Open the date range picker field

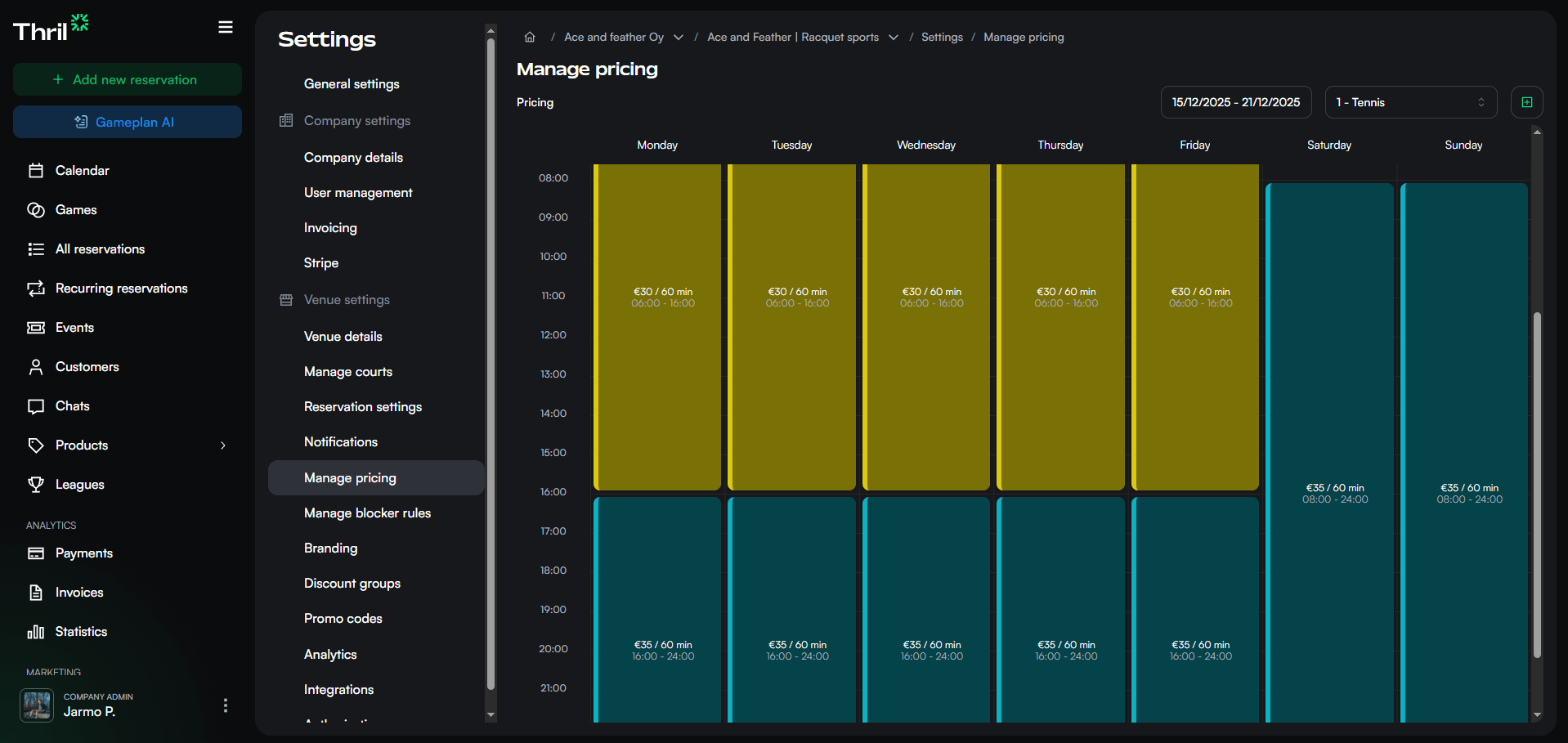[x=1235, y=102]
